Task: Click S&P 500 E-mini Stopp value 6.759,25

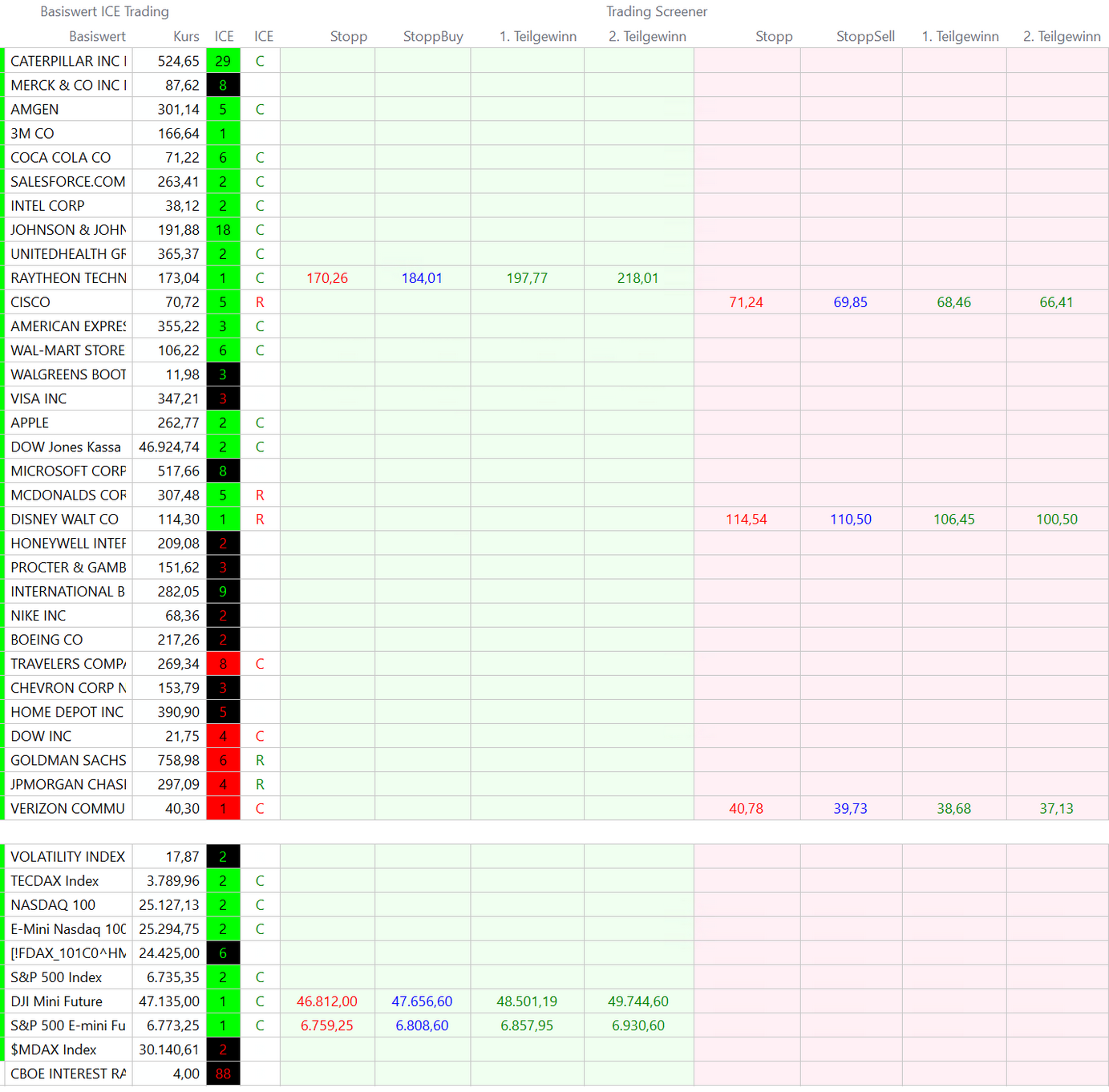Action: point(327,1025)
